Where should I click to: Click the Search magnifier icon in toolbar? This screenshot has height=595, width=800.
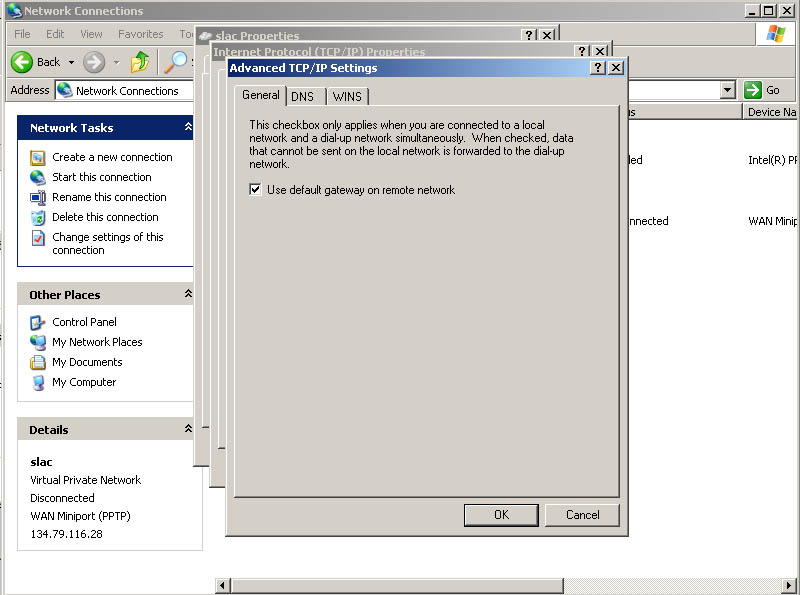[x=176, y=62]
